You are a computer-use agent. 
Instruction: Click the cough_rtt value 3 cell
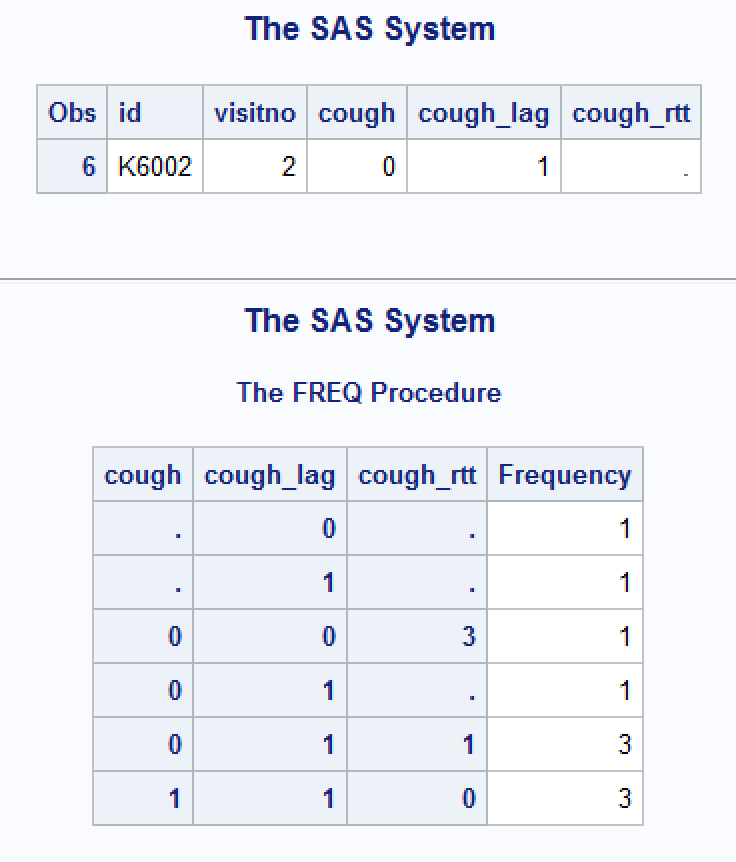(417, 637)
